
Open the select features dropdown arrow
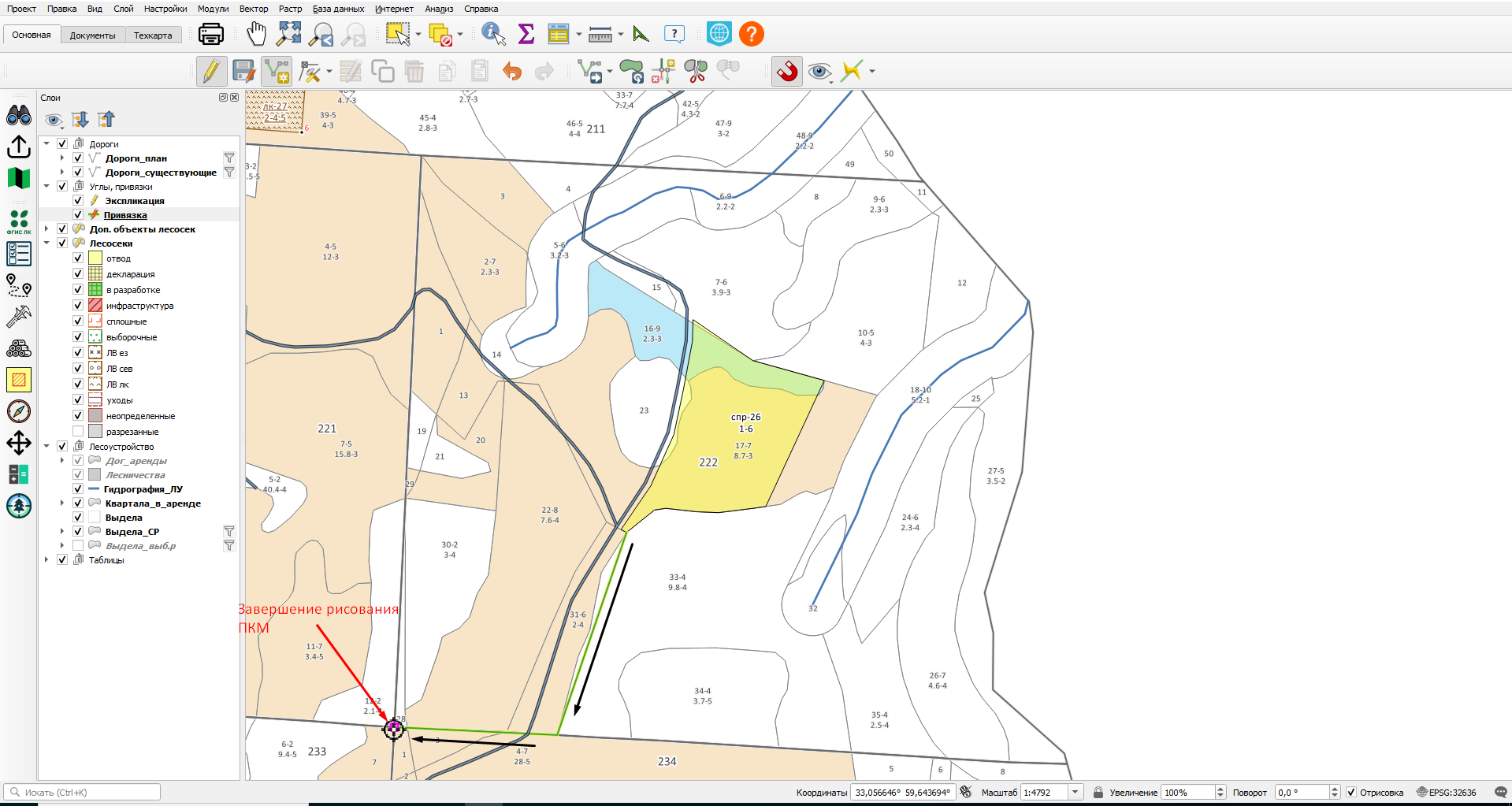(x=418, y=34)
